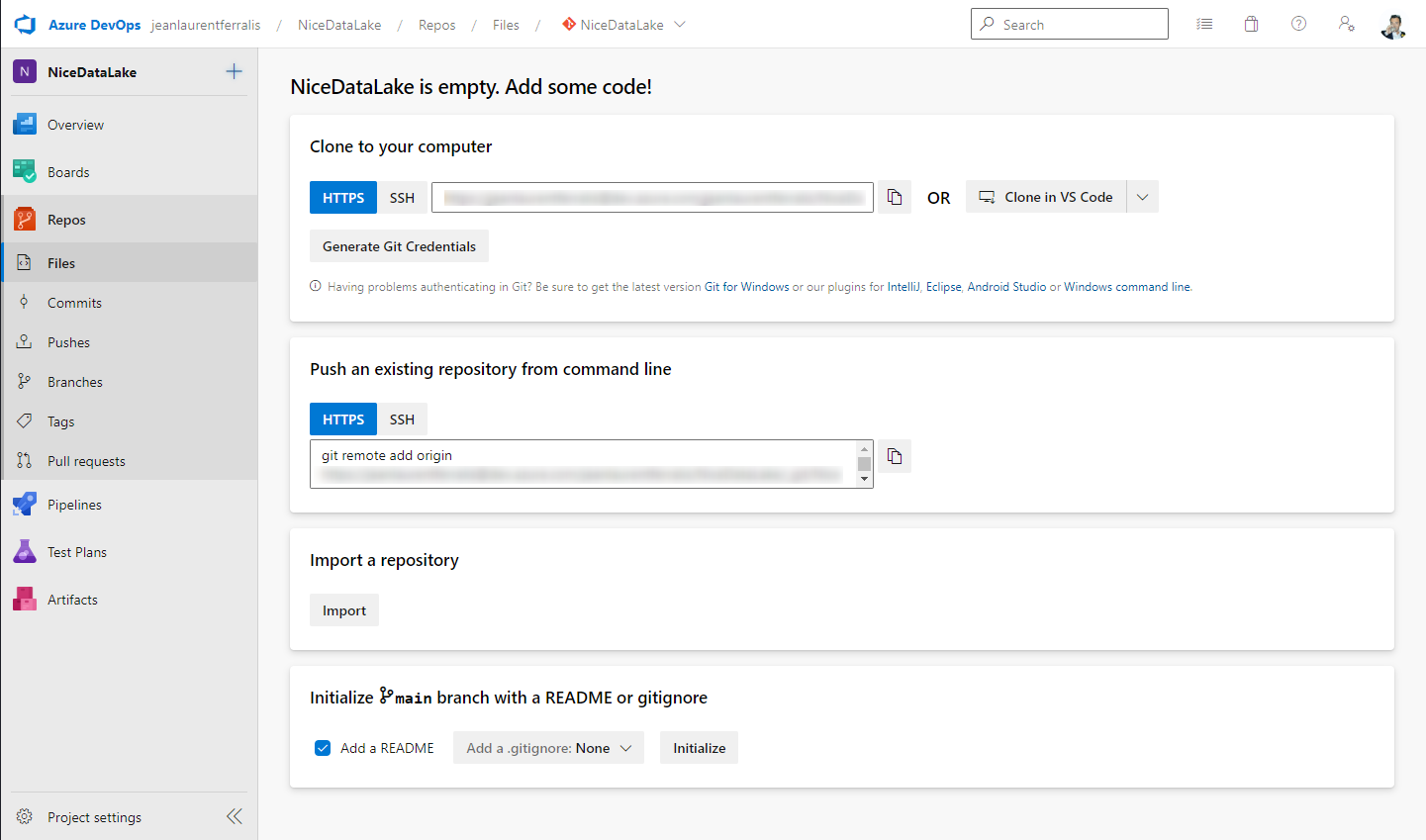
Task: Open the Git for Windows link
Action: pyautogui.click(x=747, y=287)
